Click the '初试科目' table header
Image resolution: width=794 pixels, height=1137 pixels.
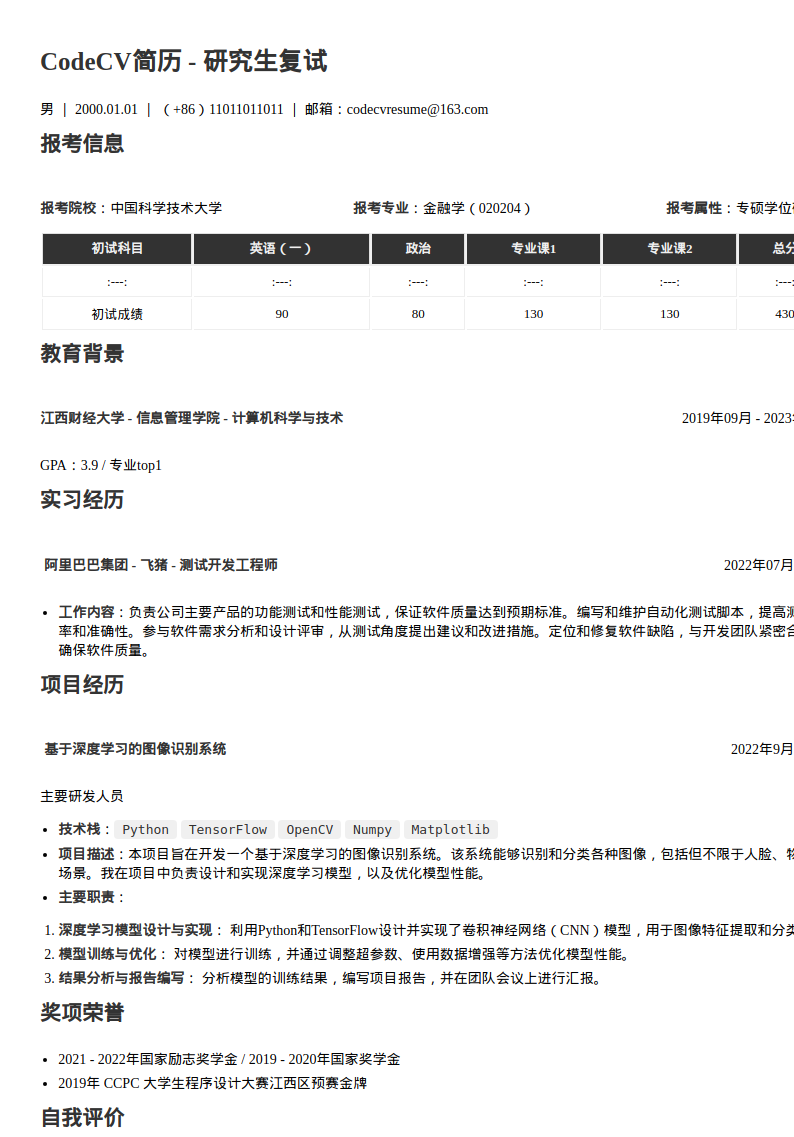pos(117,249)
